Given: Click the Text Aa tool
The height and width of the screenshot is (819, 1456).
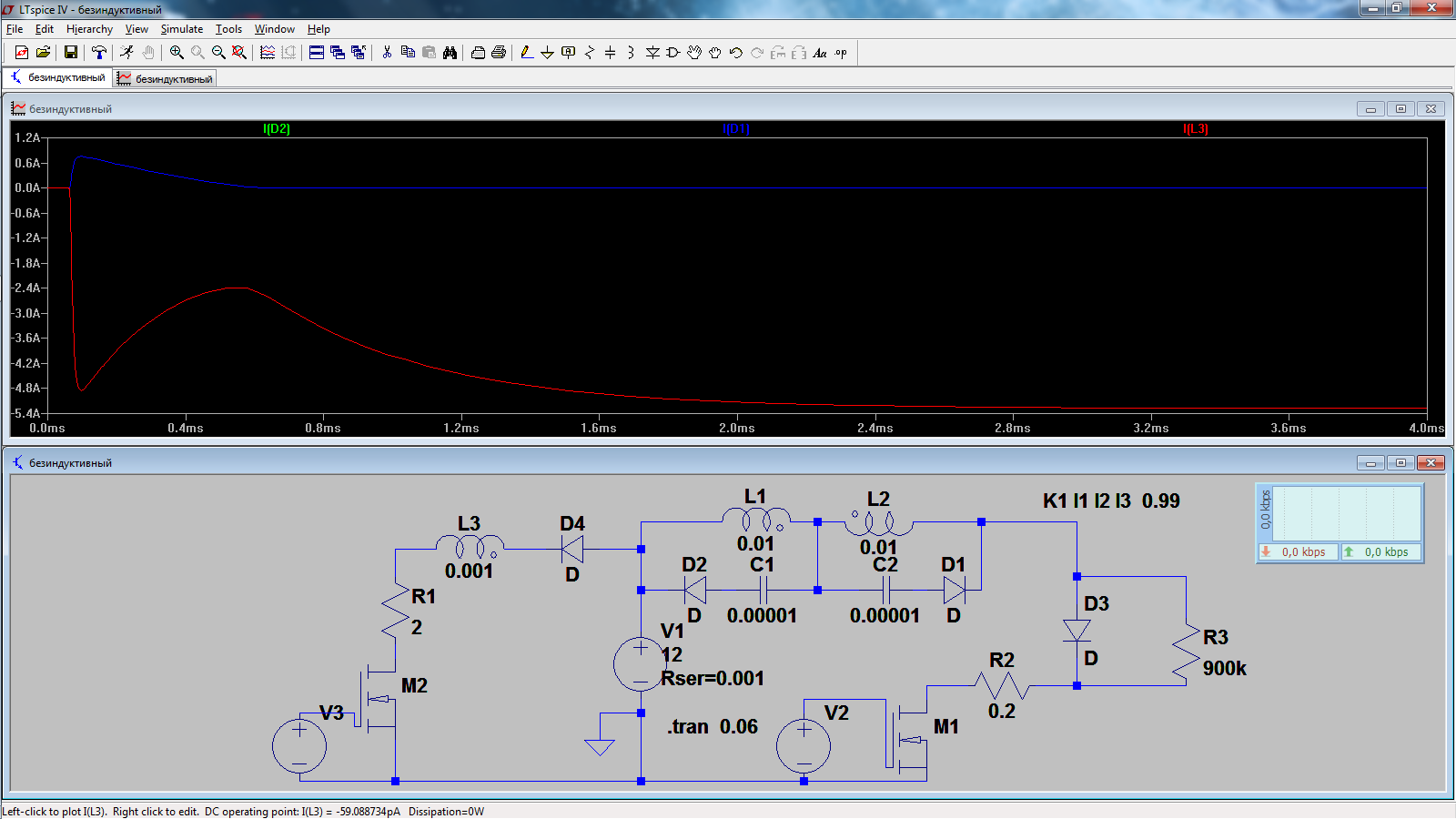Looking at the screenshot, I should click(x=820, y=53).
